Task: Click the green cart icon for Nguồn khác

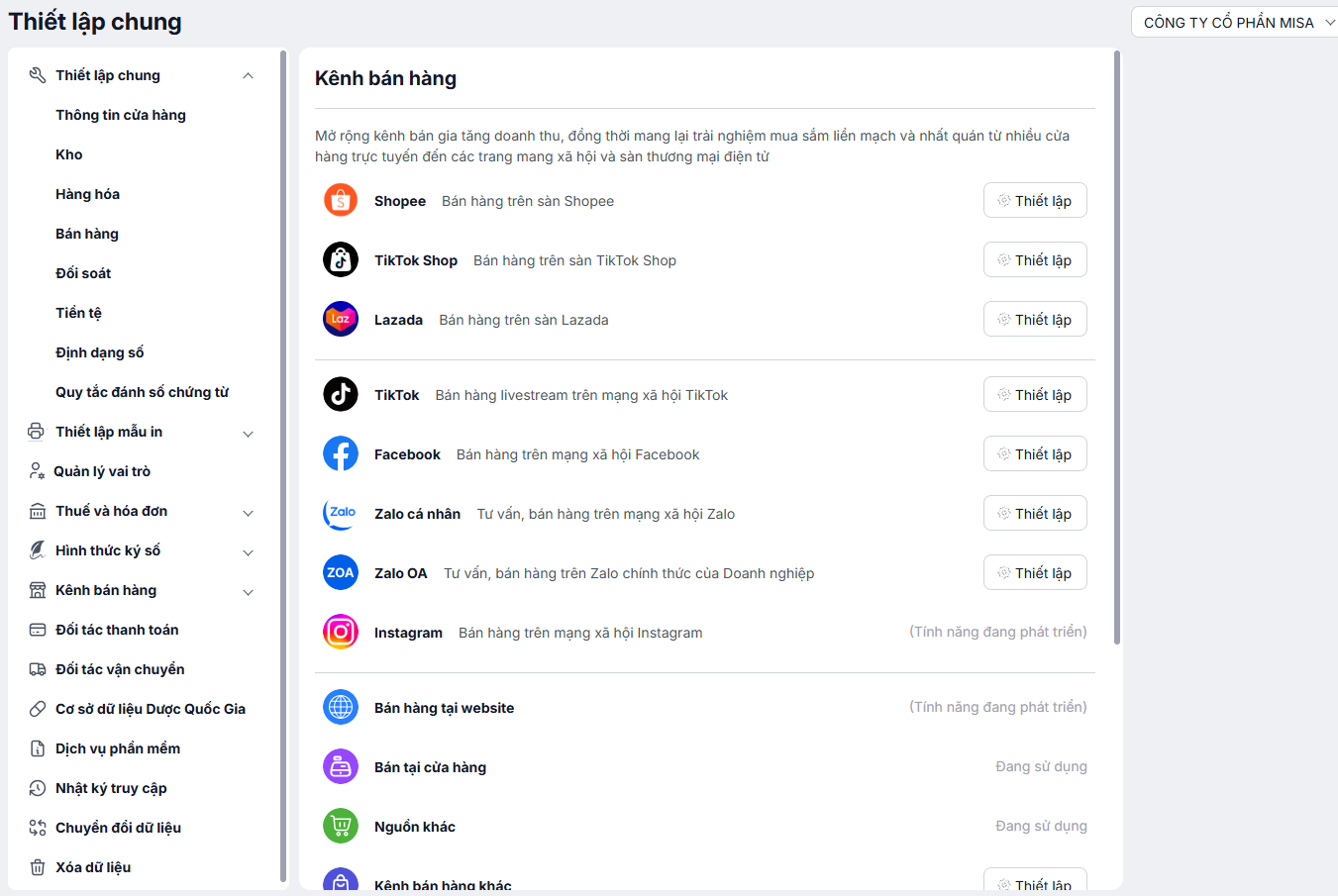Action: click(341, 826)
